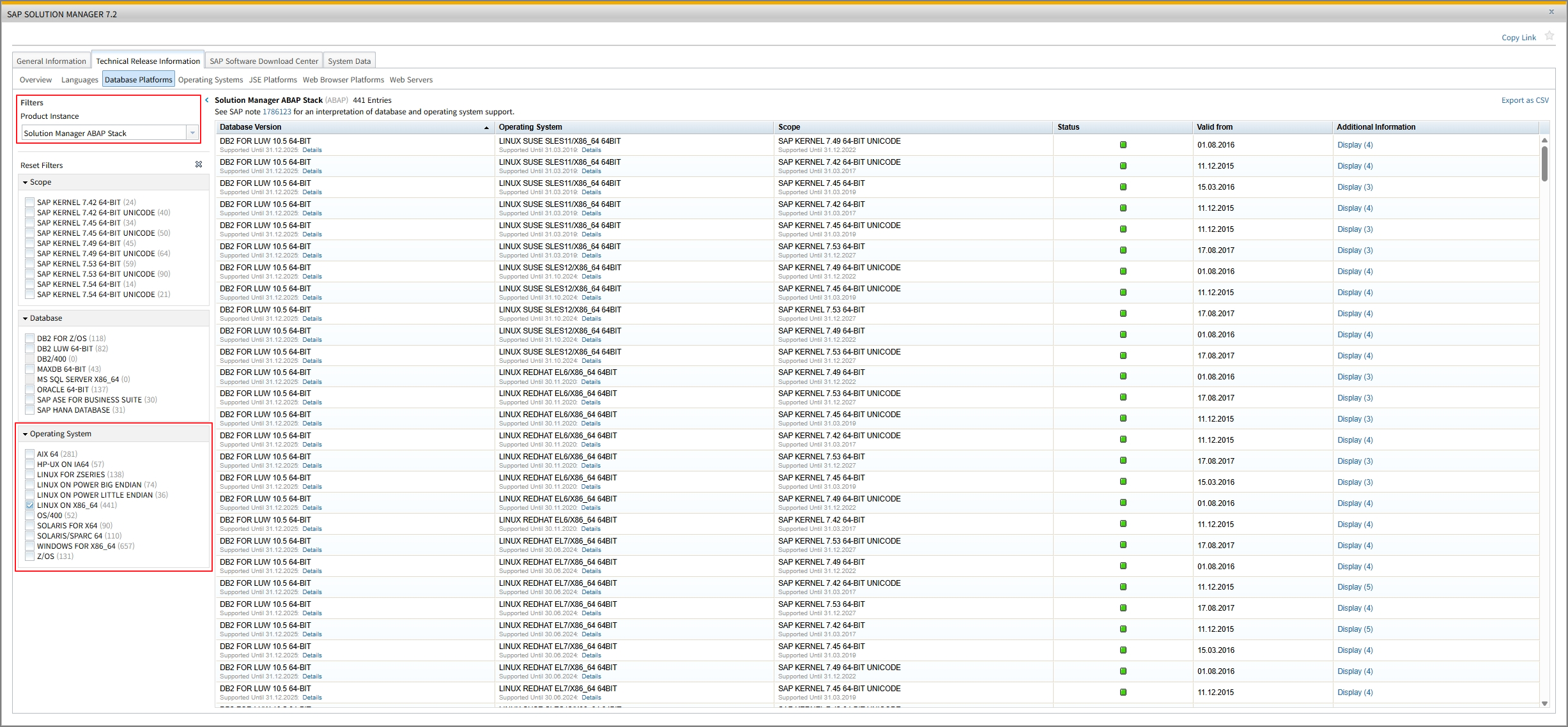
Task: Switch to the Languages sub-tab
Action: (79, 80)
